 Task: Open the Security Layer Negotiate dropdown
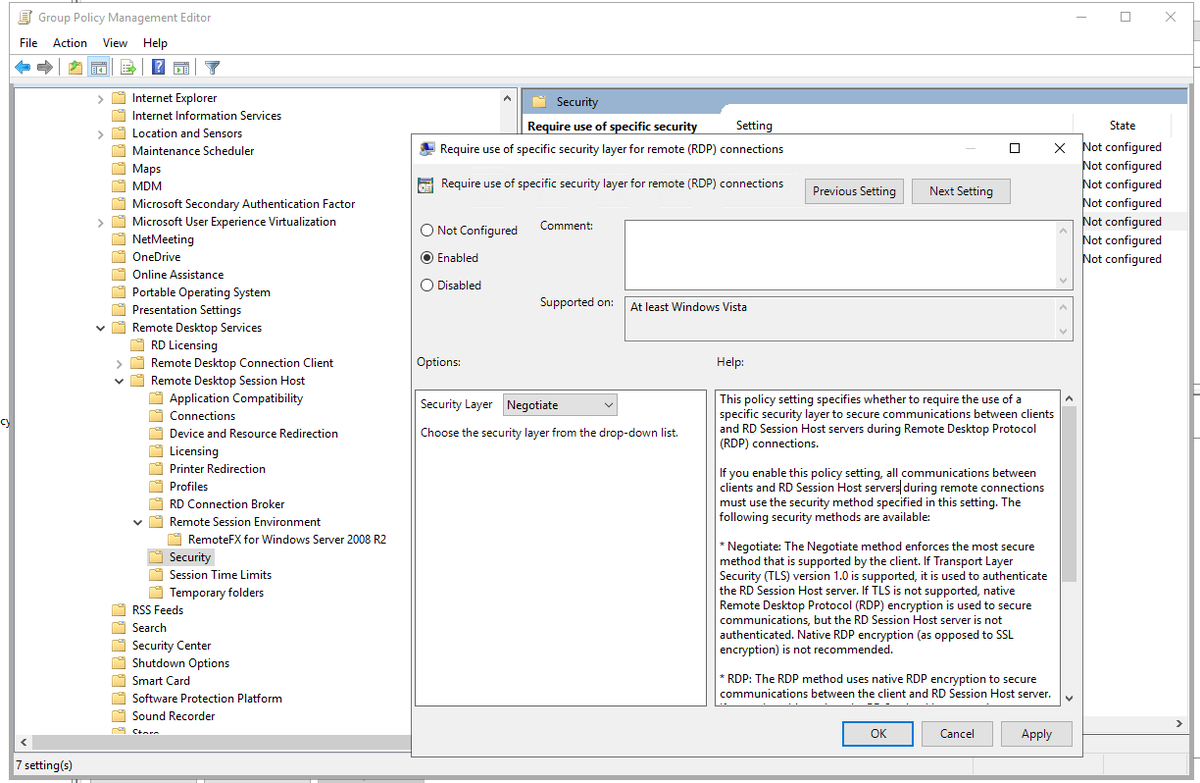click(x=560, y=405)
